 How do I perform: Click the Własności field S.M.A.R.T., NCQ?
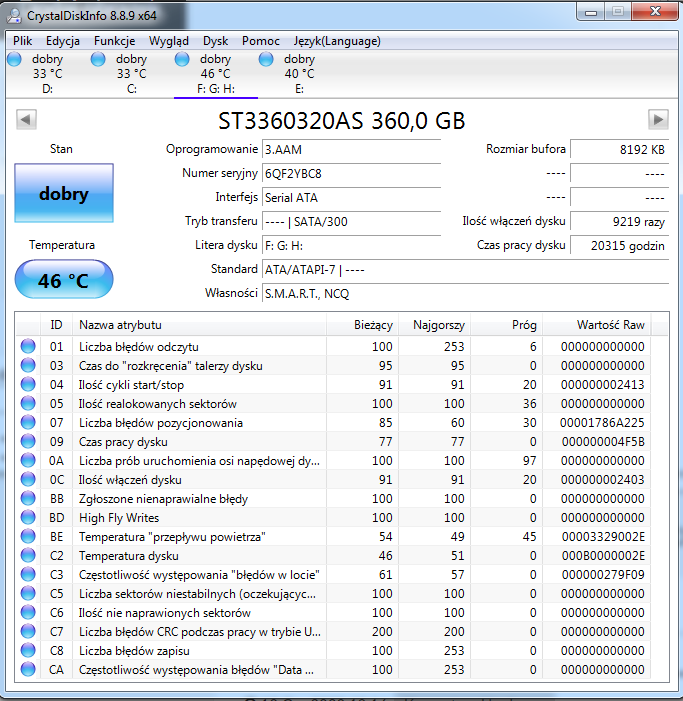(465, 294)
